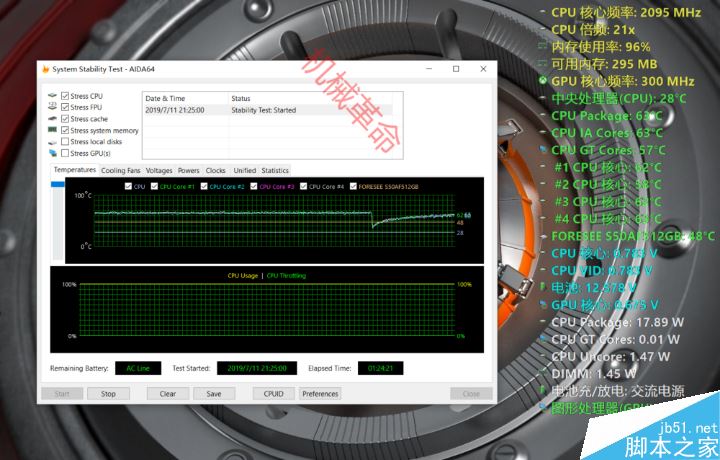Viewport: 720px width, 460px height.
Task: Switch to the Unified tab
Action: [244, 170]
